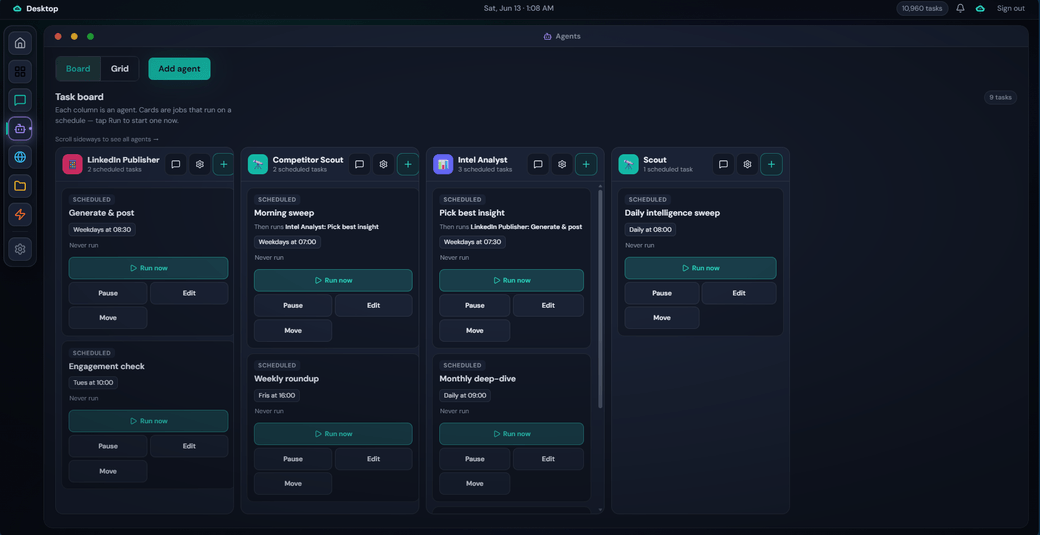
Task: Pause the Engagement check task
Action: (108, 446)
